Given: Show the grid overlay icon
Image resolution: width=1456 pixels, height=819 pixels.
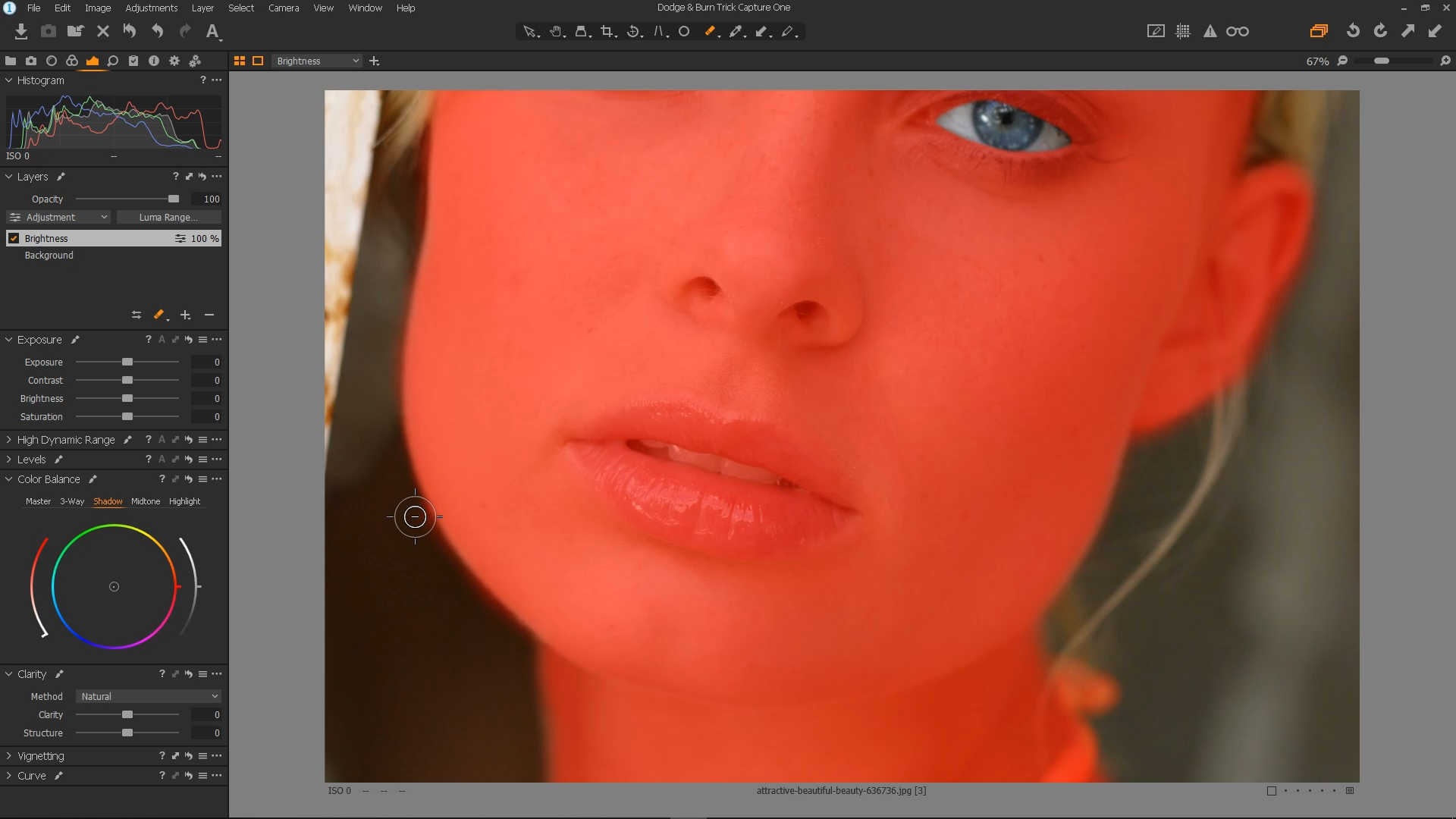Looking at the screenshot, I should pos(1182,31).
